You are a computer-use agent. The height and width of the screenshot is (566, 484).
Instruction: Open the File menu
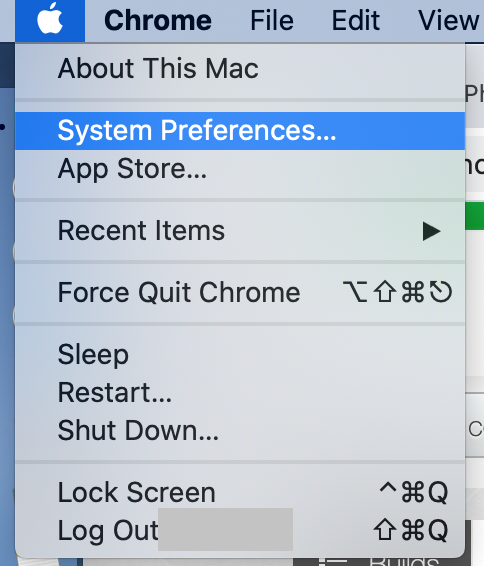click(x=272, y=20)
